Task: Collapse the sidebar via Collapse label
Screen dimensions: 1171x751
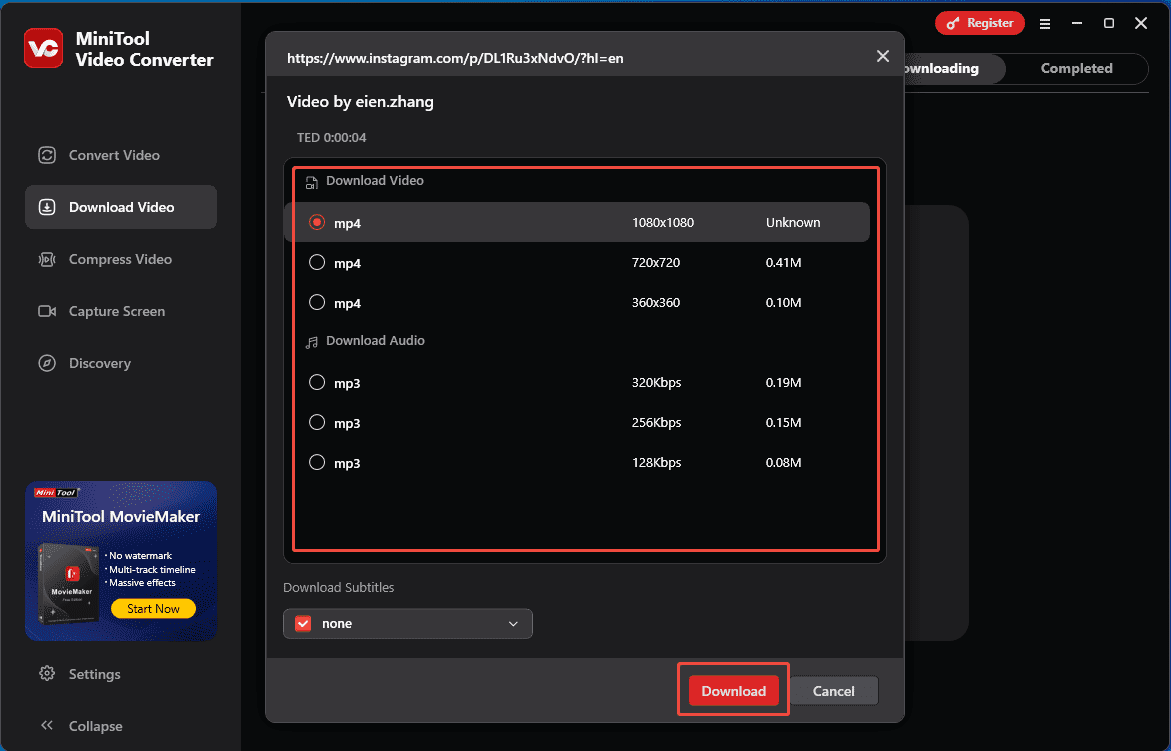Action: click(96, 726)
